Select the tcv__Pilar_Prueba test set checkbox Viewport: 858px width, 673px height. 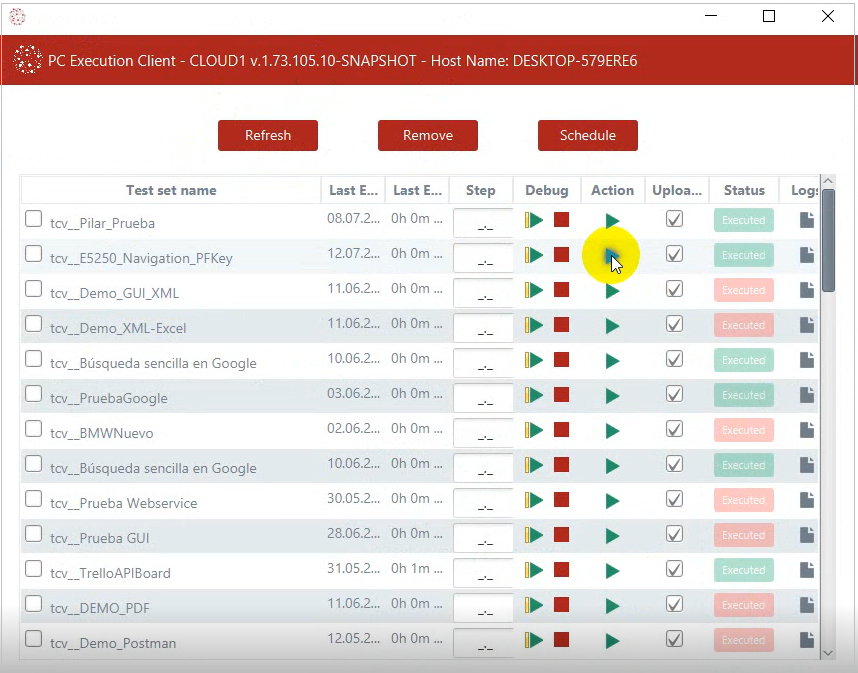[34, 219]
